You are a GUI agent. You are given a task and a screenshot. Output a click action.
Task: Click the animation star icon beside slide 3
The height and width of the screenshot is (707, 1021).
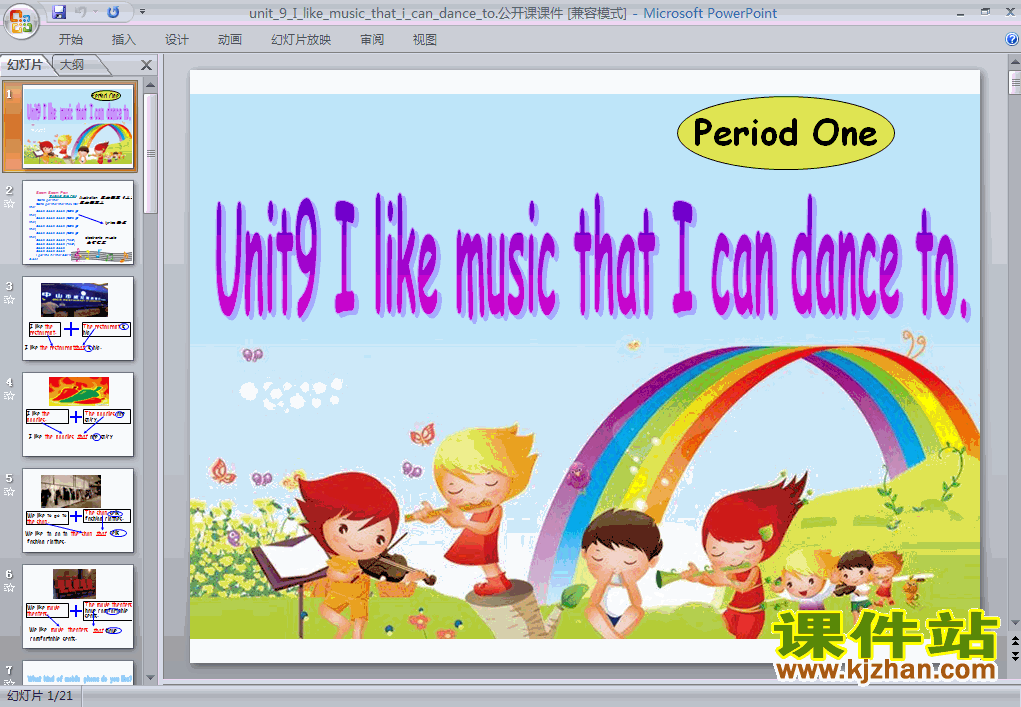coord(9,299)
